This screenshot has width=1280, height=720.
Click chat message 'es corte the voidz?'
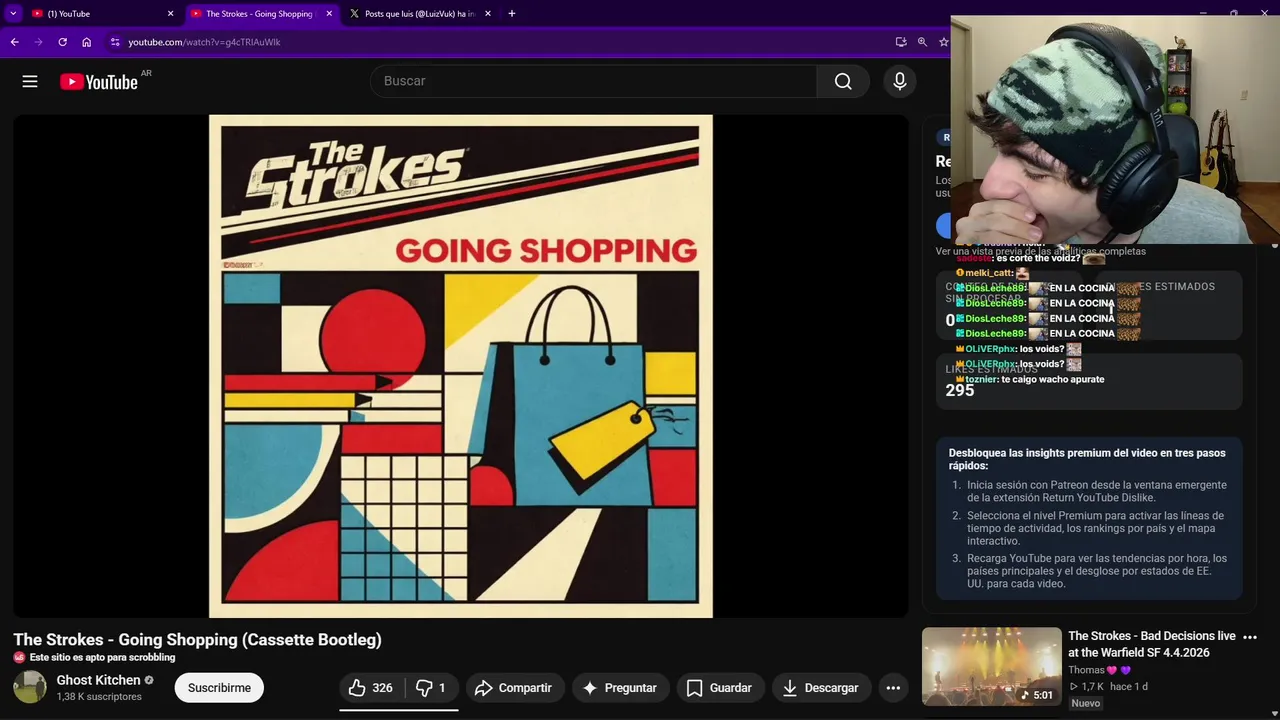(1038, 258)
